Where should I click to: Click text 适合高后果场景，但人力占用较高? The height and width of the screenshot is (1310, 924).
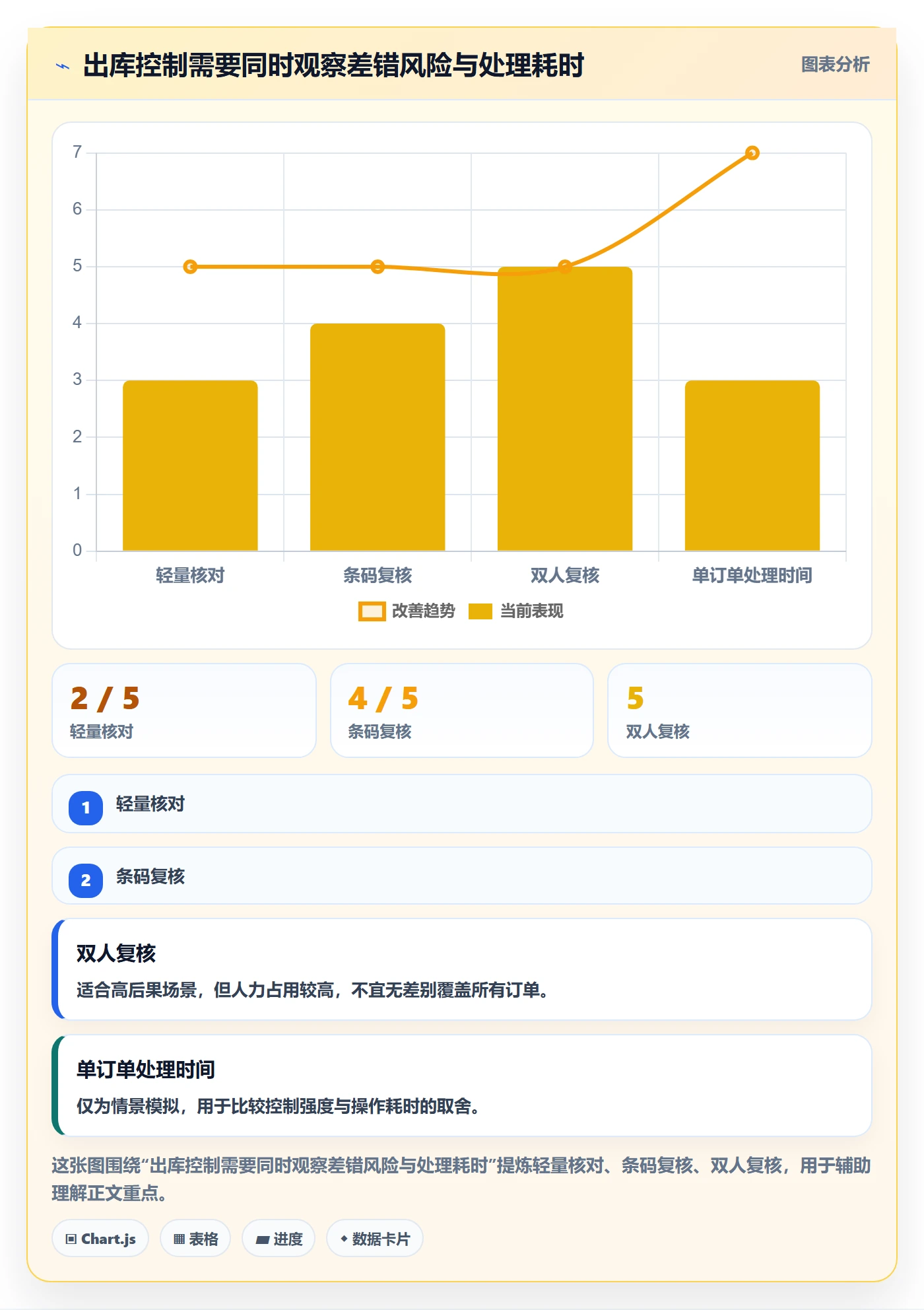(205, 990)
